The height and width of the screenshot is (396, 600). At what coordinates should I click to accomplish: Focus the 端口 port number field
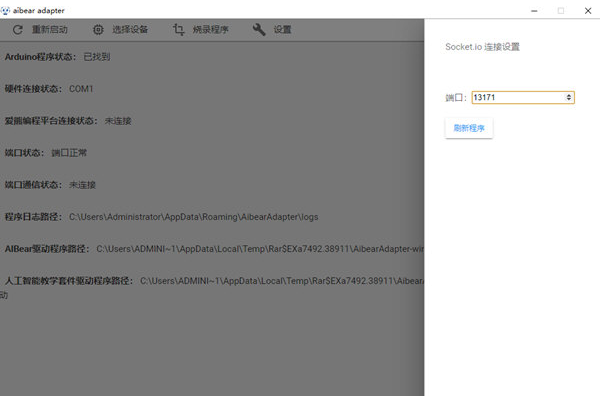click(523, 98)
